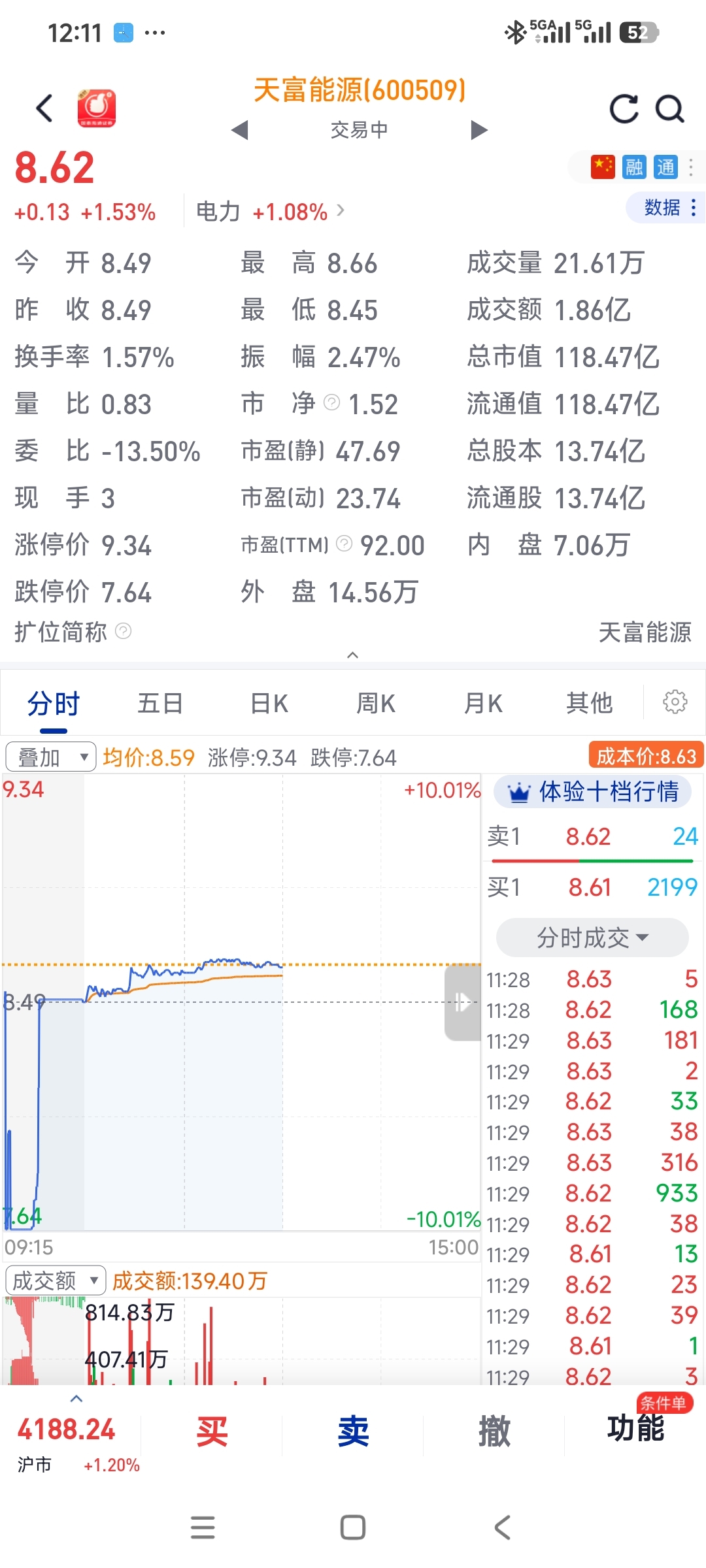Image resolution: width=706 pixels, height=1568 pixels.
Task: Tap the 11:28 8.62 168 trade row
Action: pos(593,1010)
